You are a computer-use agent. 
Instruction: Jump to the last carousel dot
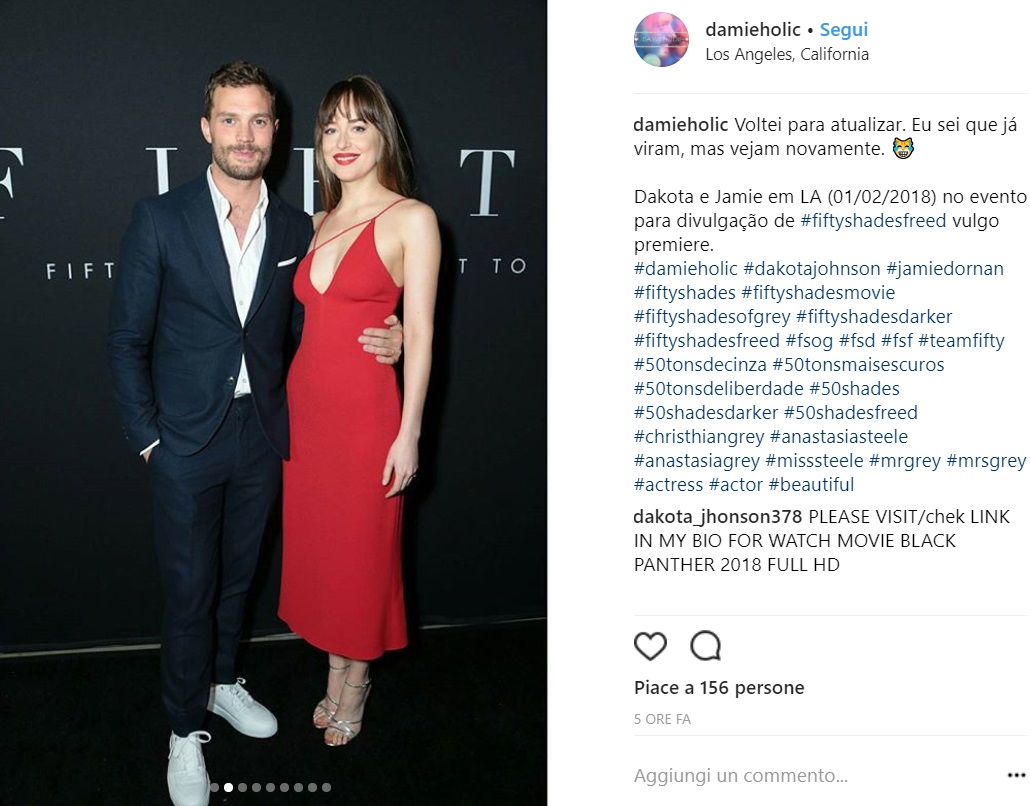(326, 788)
